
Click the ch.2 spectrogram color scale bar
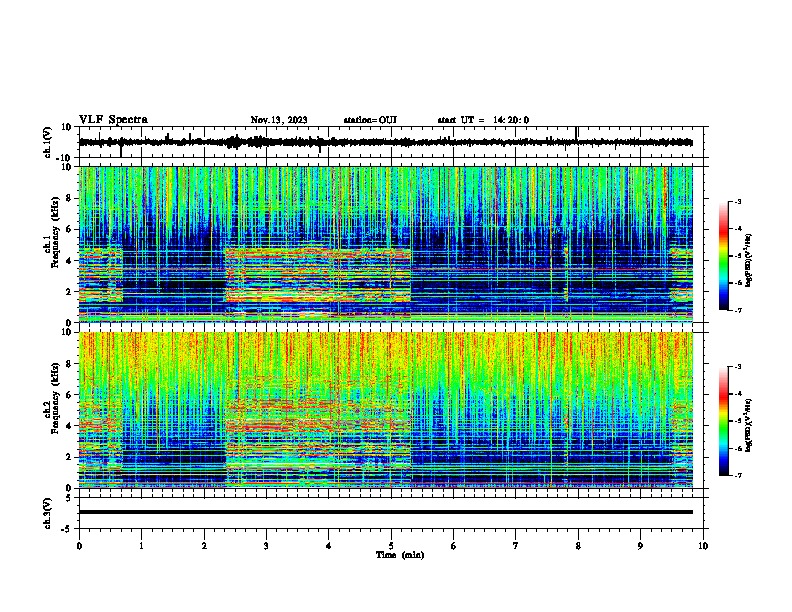[724, 421]
